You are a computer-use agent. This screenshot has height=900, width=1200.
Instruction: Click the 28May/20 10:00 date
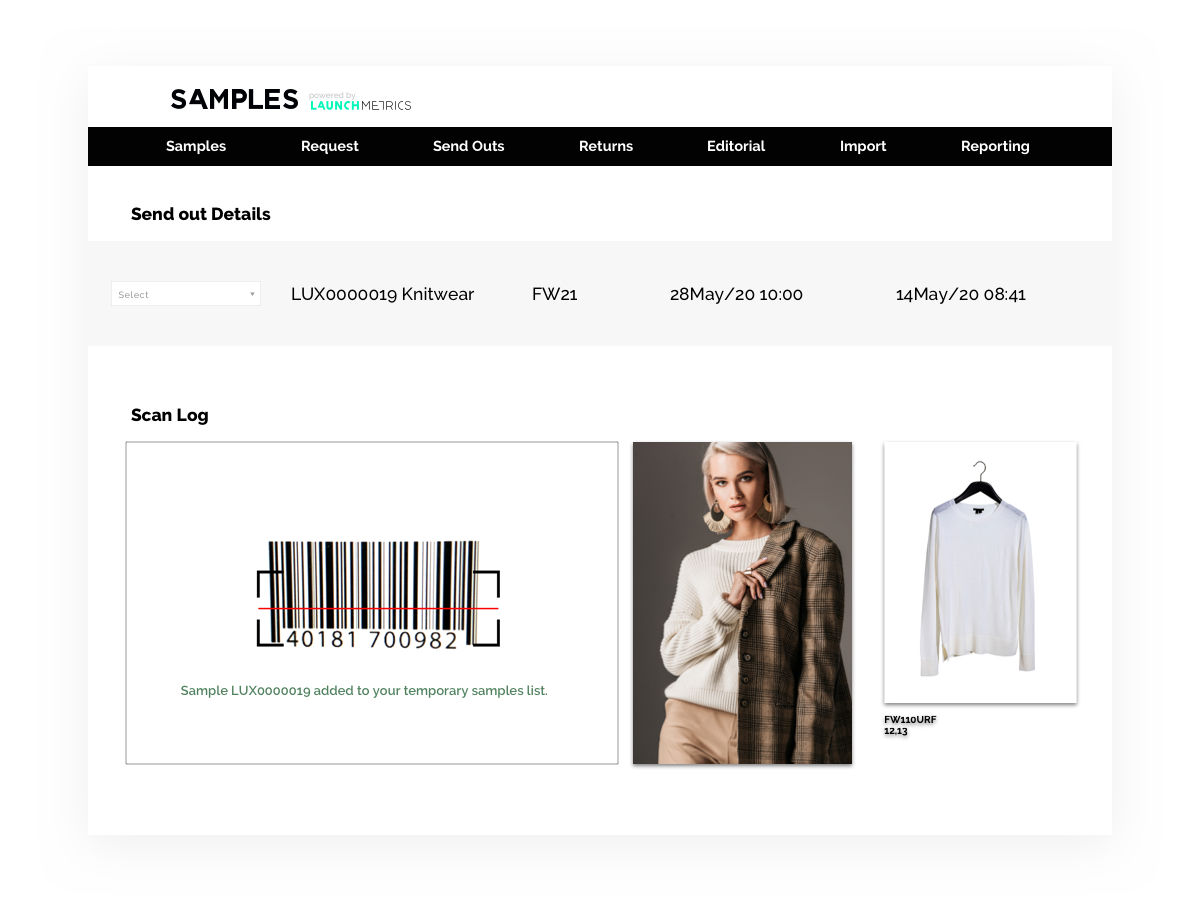[x=736, y=294]
